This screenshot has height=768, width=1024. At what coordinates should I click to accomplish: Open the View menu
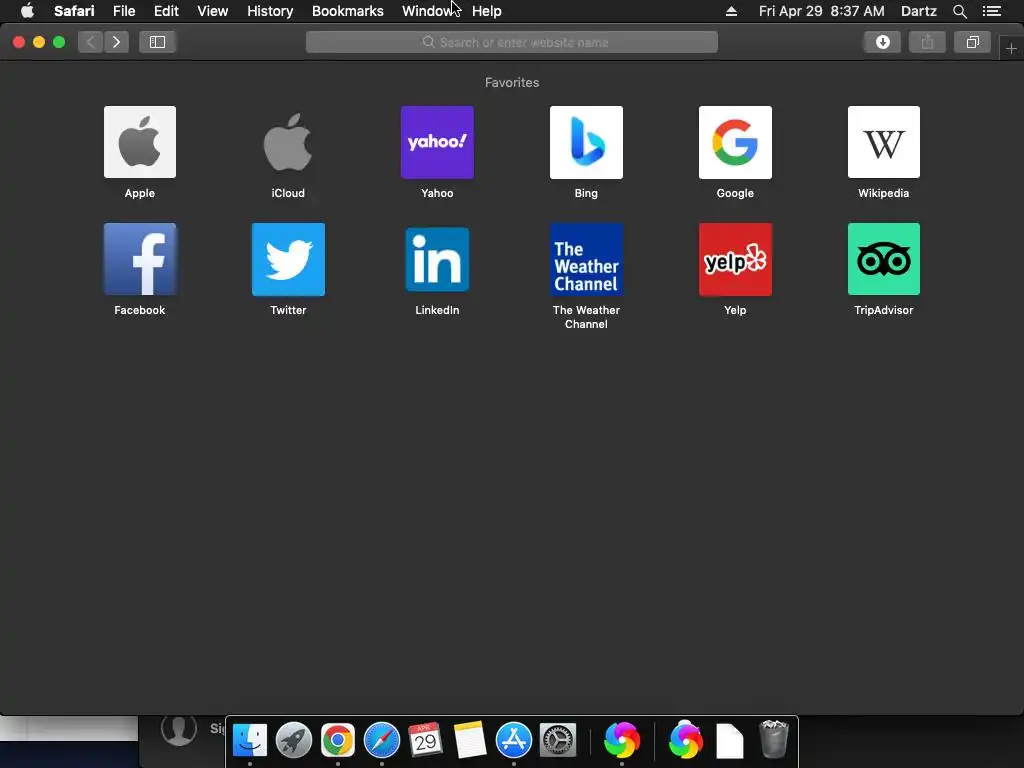[x=213, y=11]
